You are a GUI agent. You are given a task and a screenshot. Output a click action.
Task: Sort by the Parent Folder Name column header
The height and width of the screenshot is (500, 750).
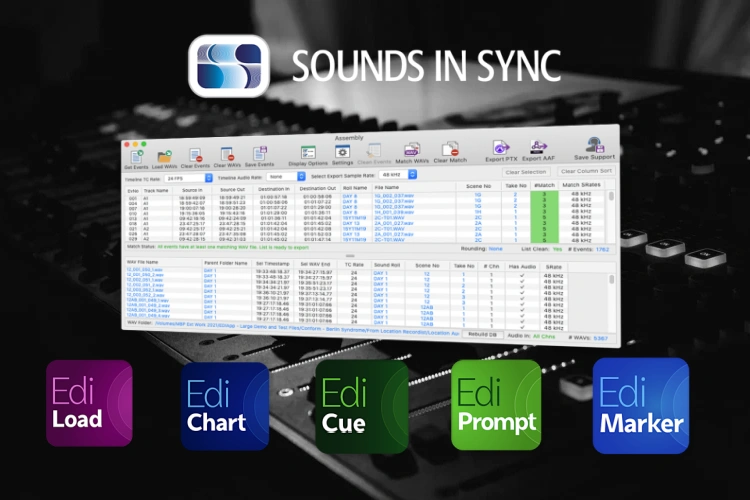coord(226,263)
